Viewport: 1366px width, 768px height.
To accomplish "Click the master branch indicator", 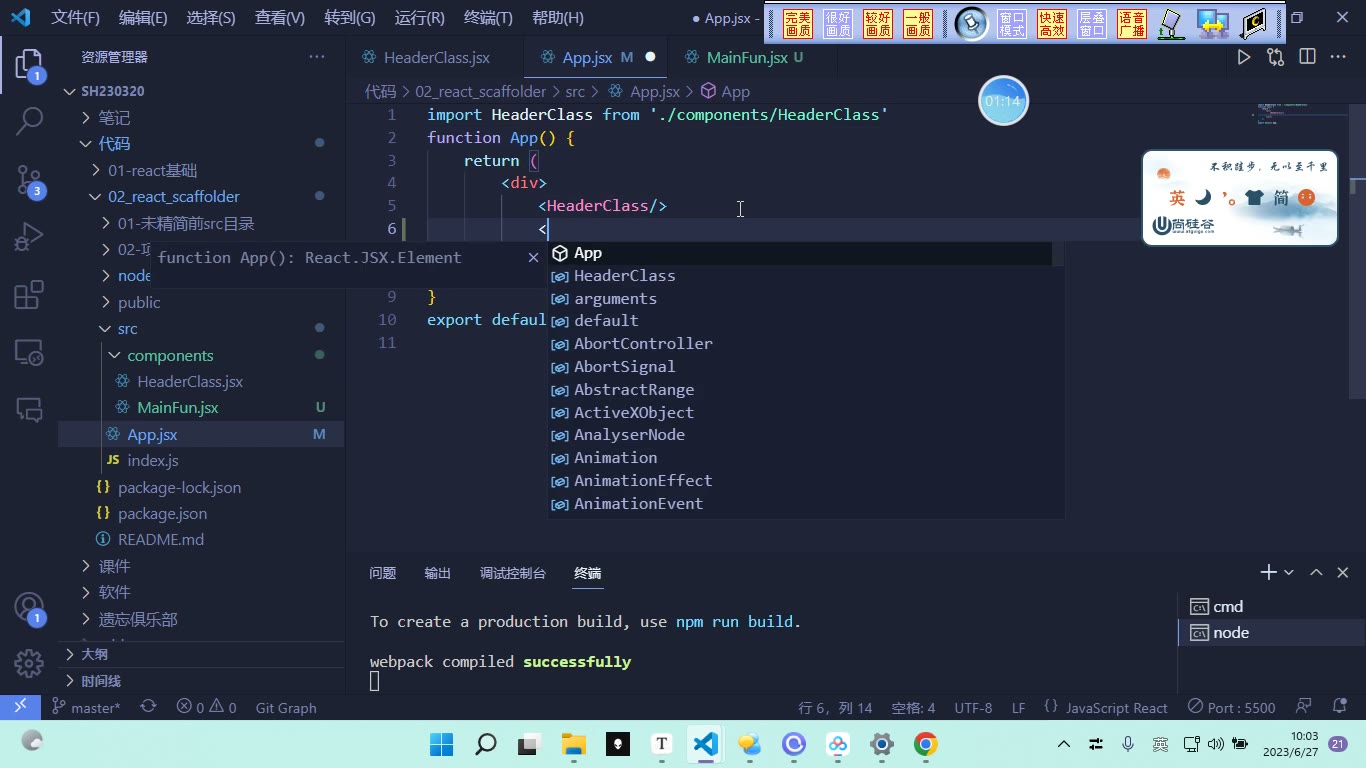I will (86, 707).
